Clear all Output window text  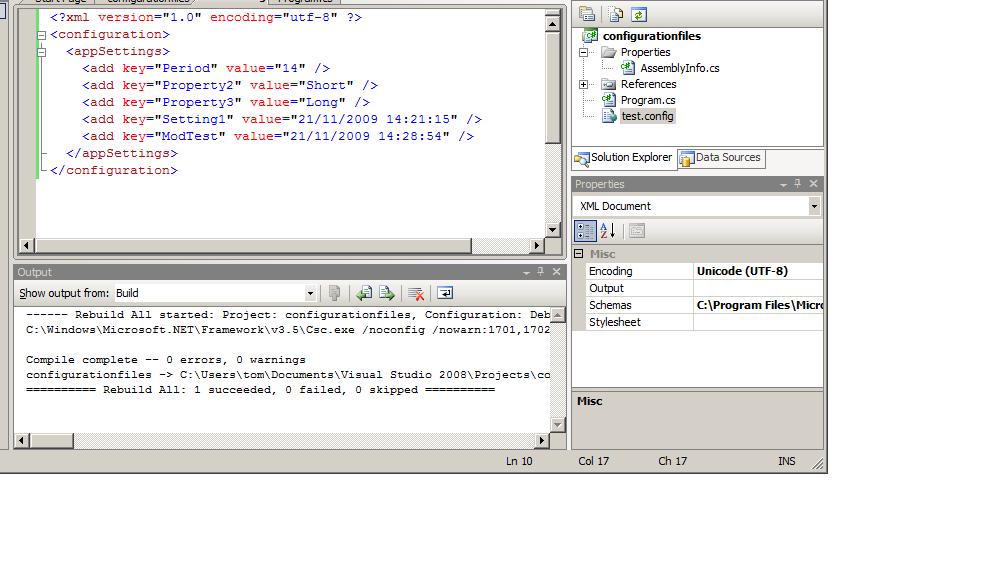(416, 293)
